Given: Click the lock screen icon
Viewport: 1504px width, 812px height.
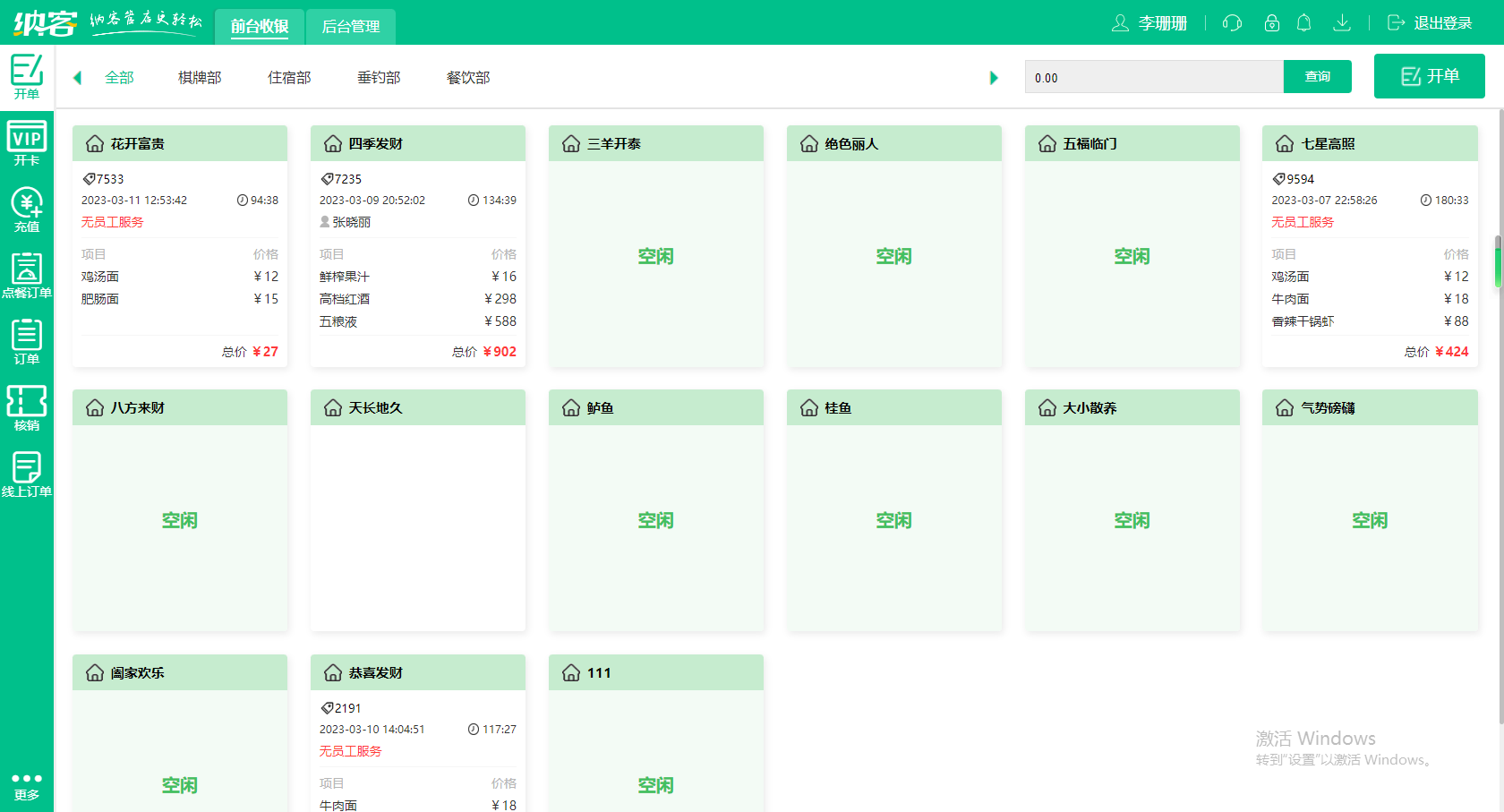Looking at the screenshot, I should point(1271,23).
